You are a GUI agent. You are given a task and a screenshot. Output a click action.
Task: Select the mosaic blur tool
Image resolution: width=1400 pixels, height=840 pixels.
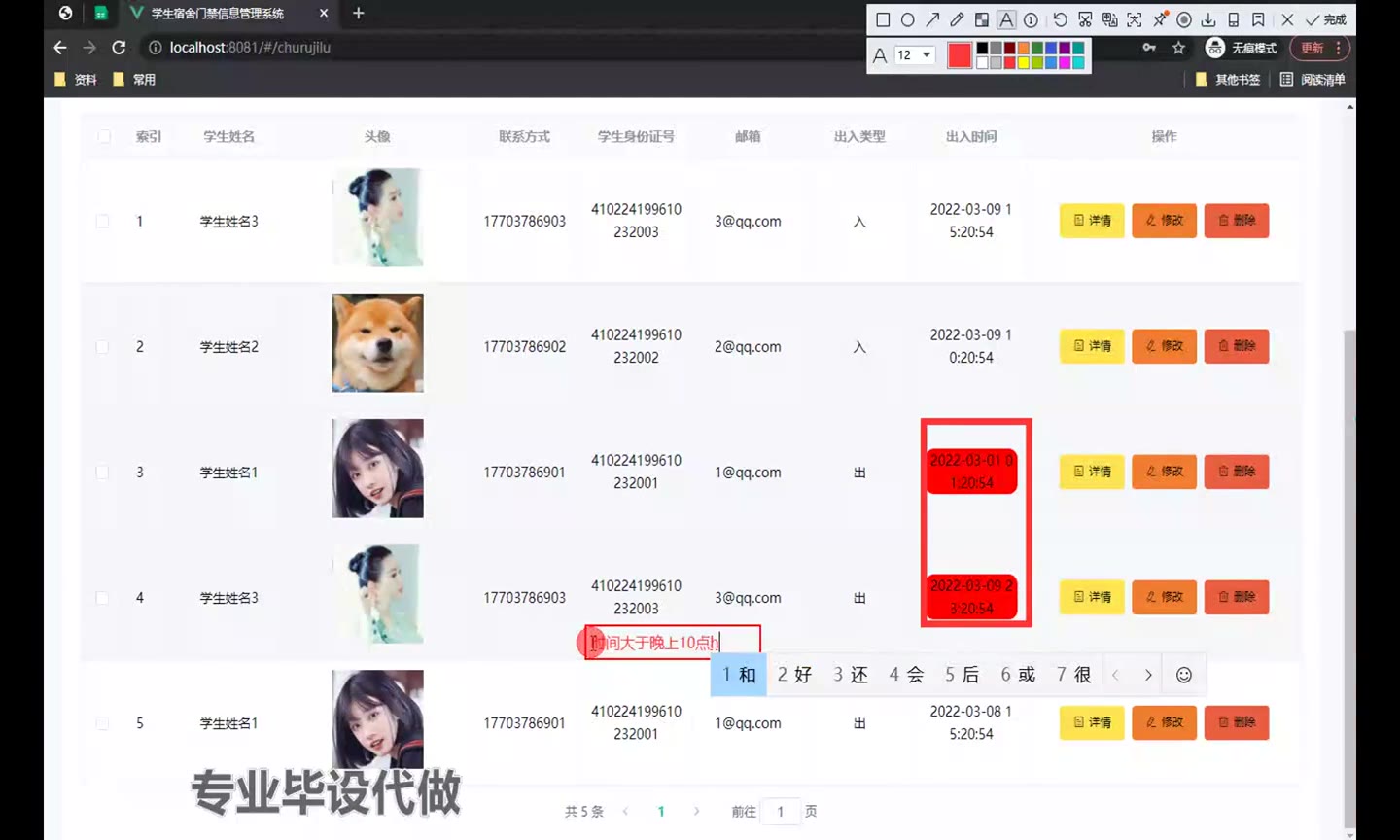tap(982, 19)
